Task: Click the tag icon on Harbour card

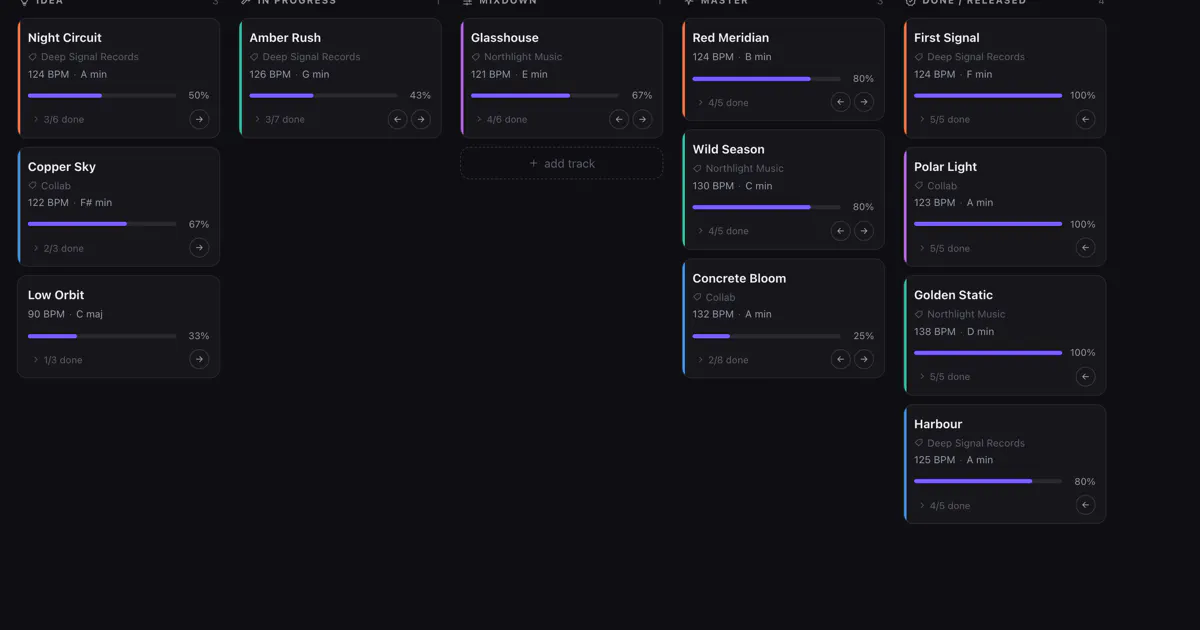Action: click(x=919, y=443)
